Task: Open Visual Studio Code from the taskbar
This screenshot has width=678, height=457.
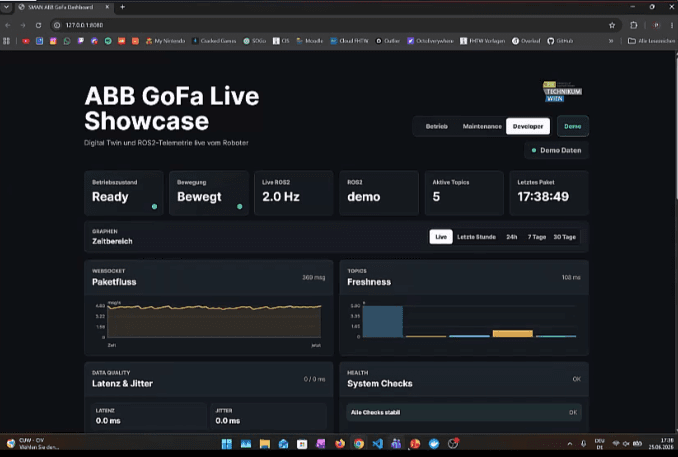Action: [377, 444]
